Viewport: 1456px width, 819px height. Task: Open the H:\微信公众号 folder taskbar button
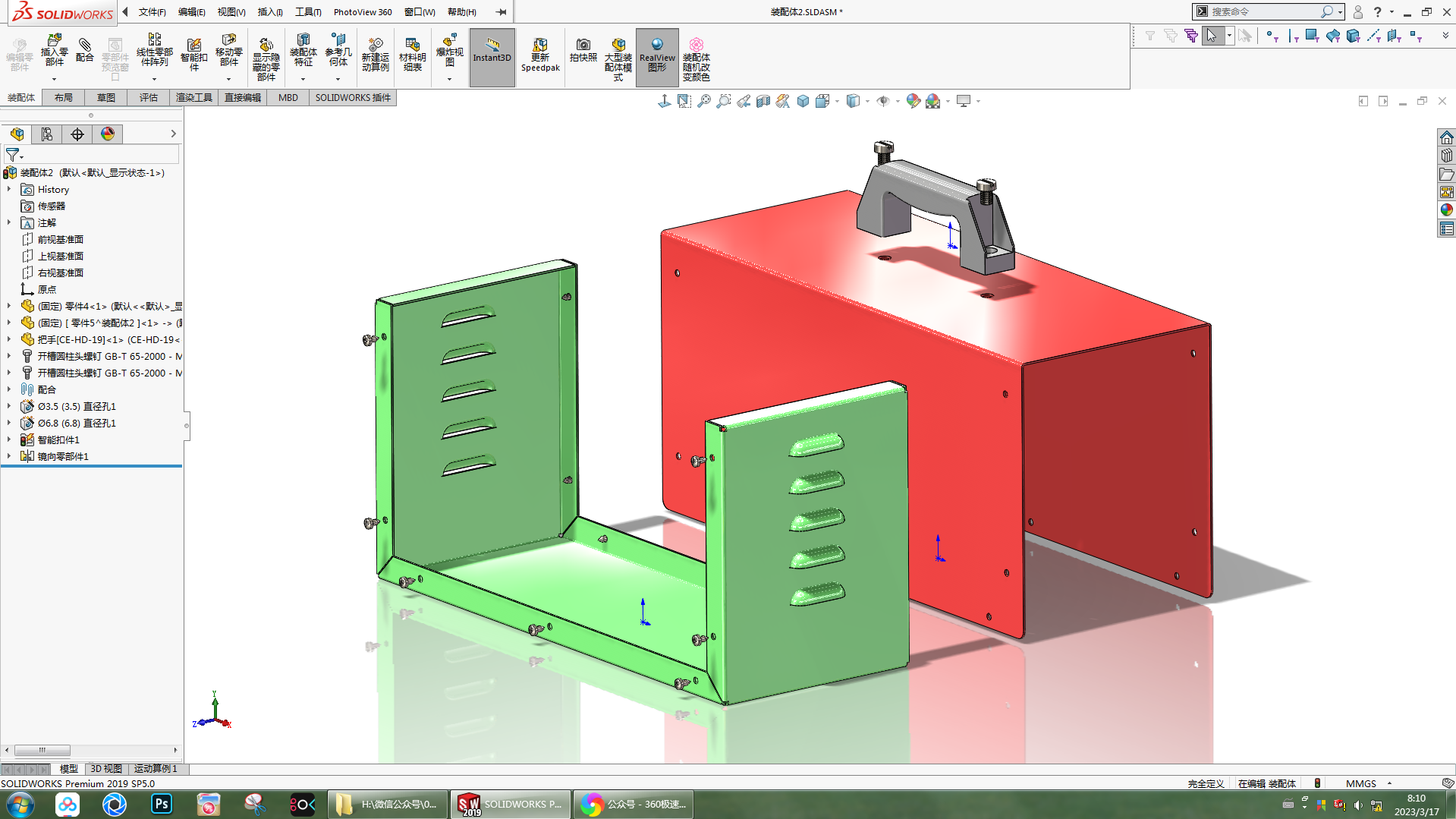pos(388,804)
